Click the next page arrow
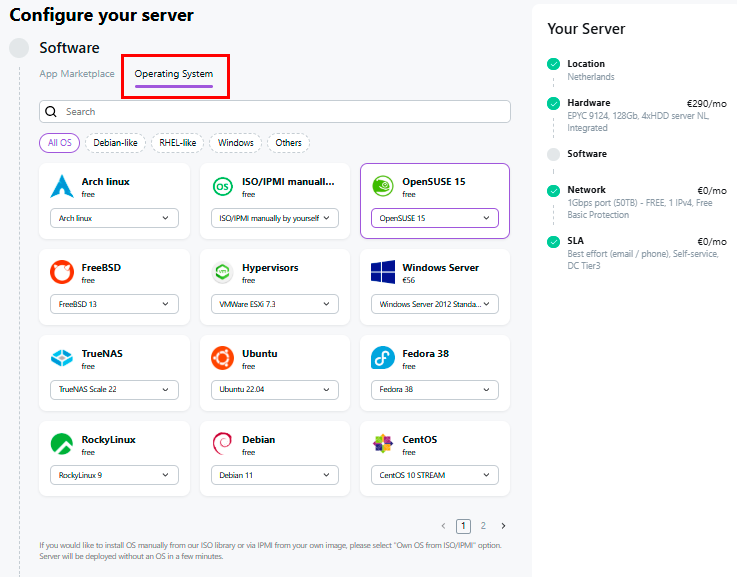 point(503,526)
